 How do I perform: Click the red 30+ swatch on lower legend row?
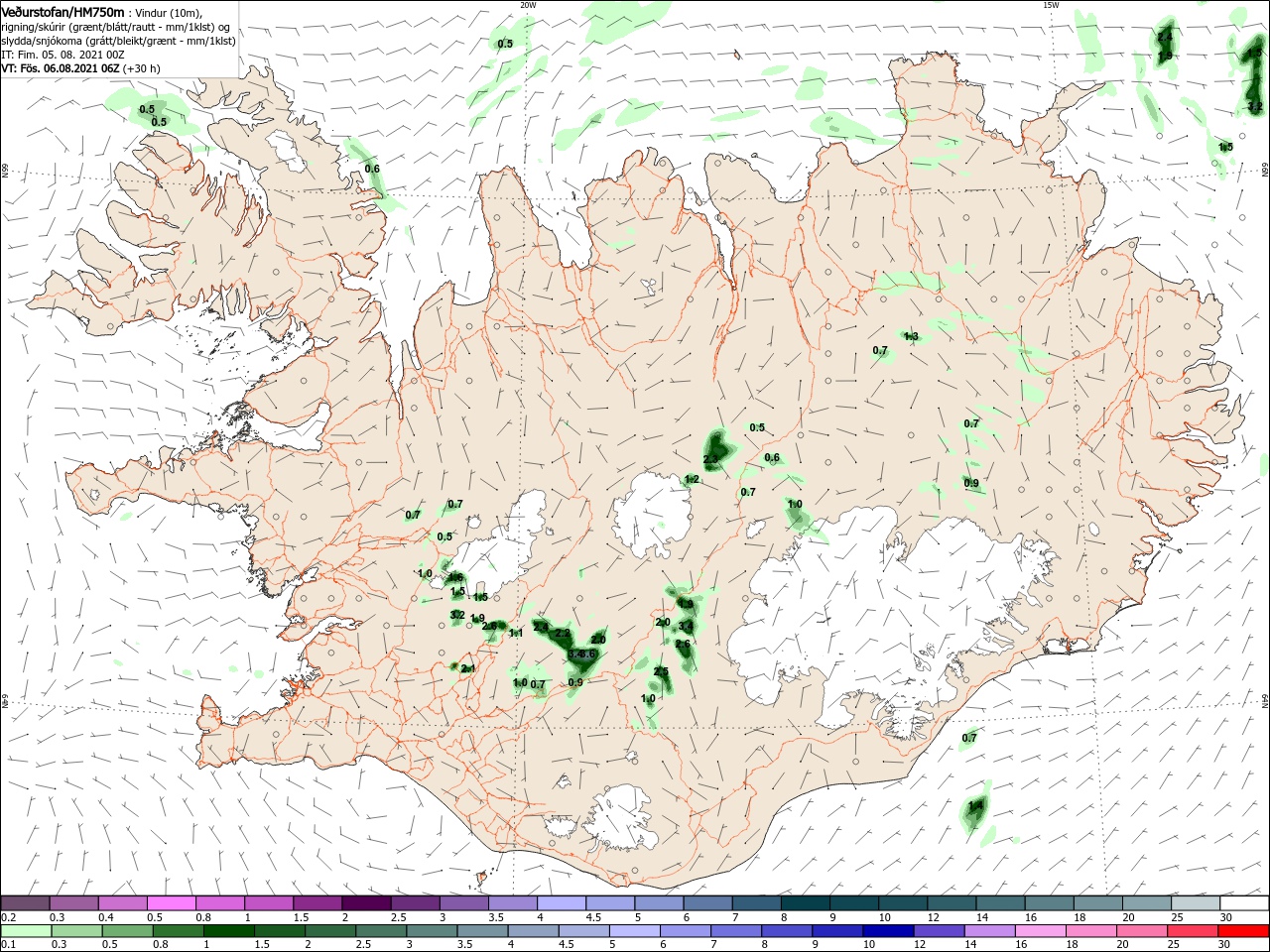[x=1244, y=931]
